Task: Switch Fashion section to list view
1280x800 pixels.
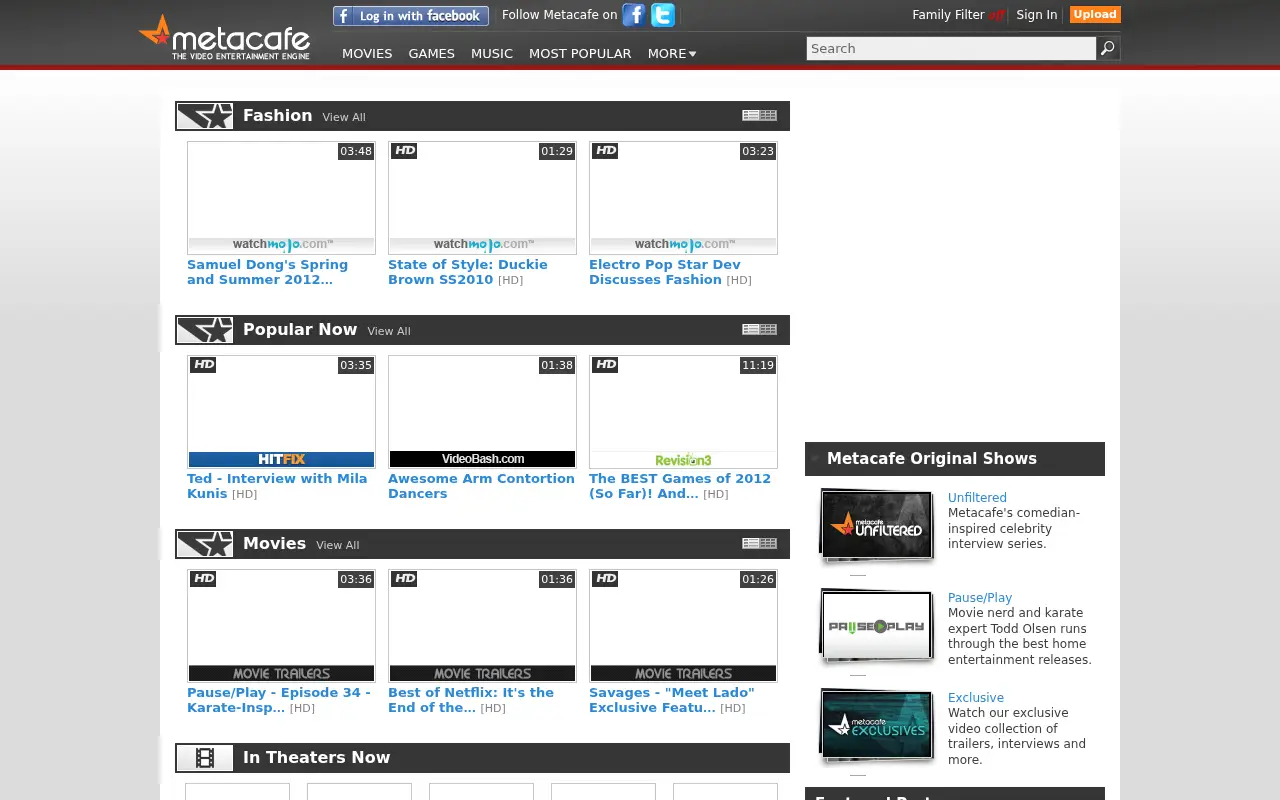Action: [x=750, y=115]
